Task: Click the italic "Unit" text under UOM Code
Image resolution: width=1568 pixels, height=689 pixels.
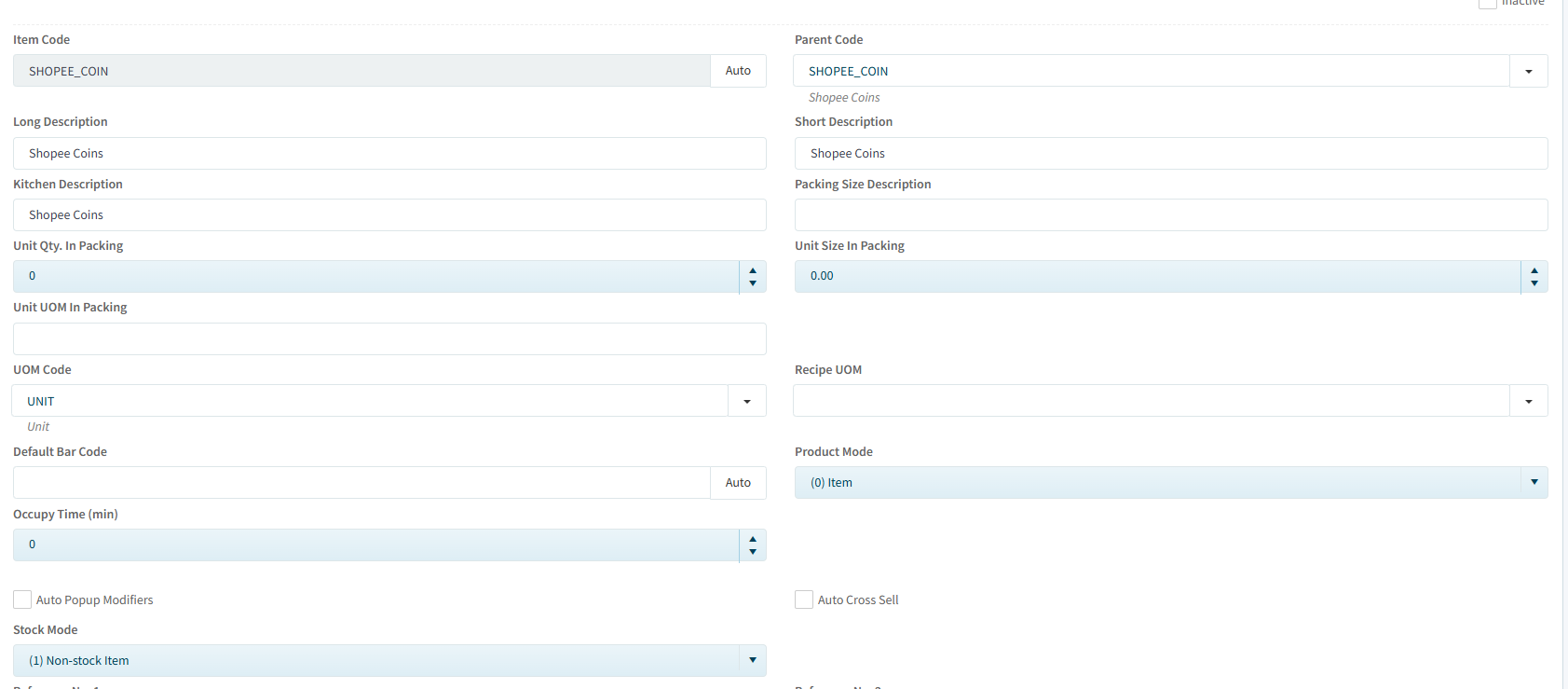Action: click(x=38, y=427)
